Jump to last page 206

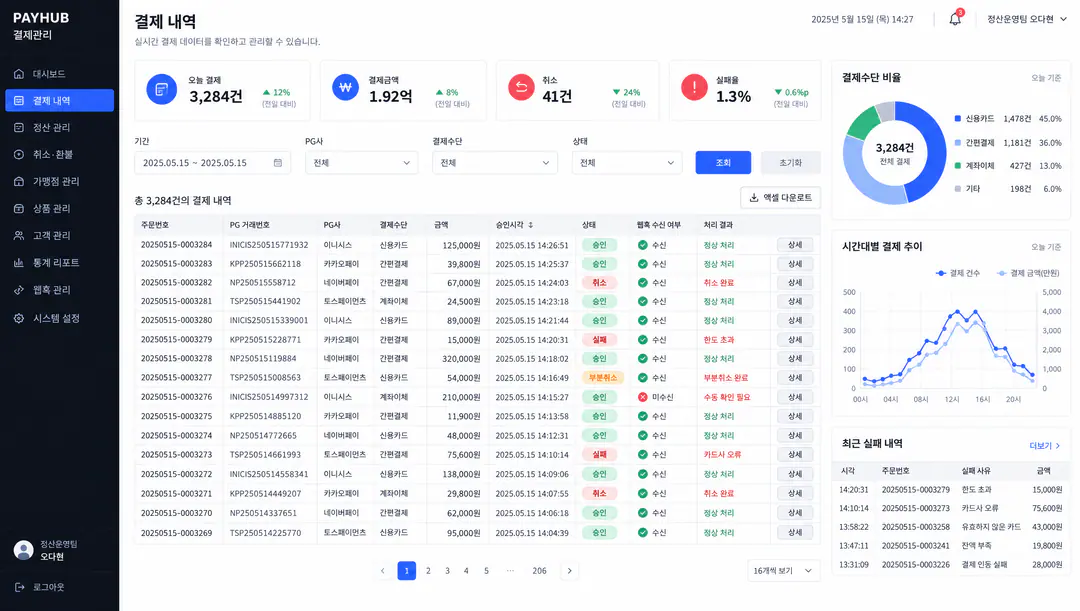[539, 570]
